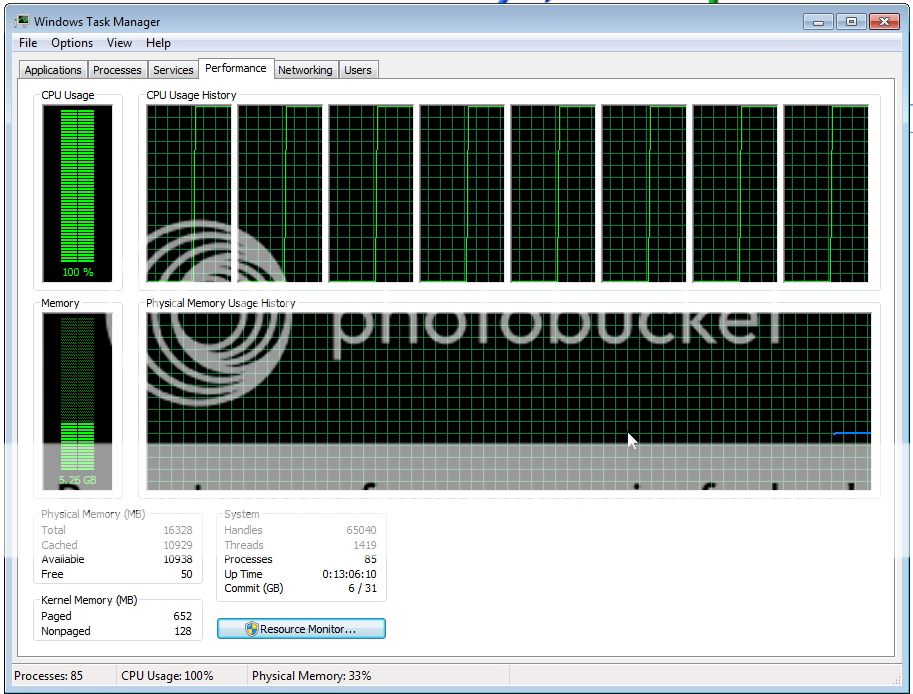Open the Help menu
The image size is (913, 694).
tap(158, 43)
